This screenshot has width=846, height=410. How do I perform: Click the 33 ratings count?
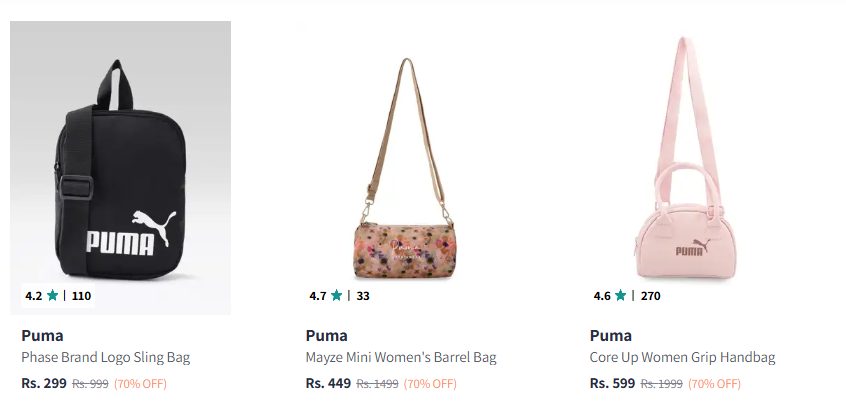(x=363, y=296)
